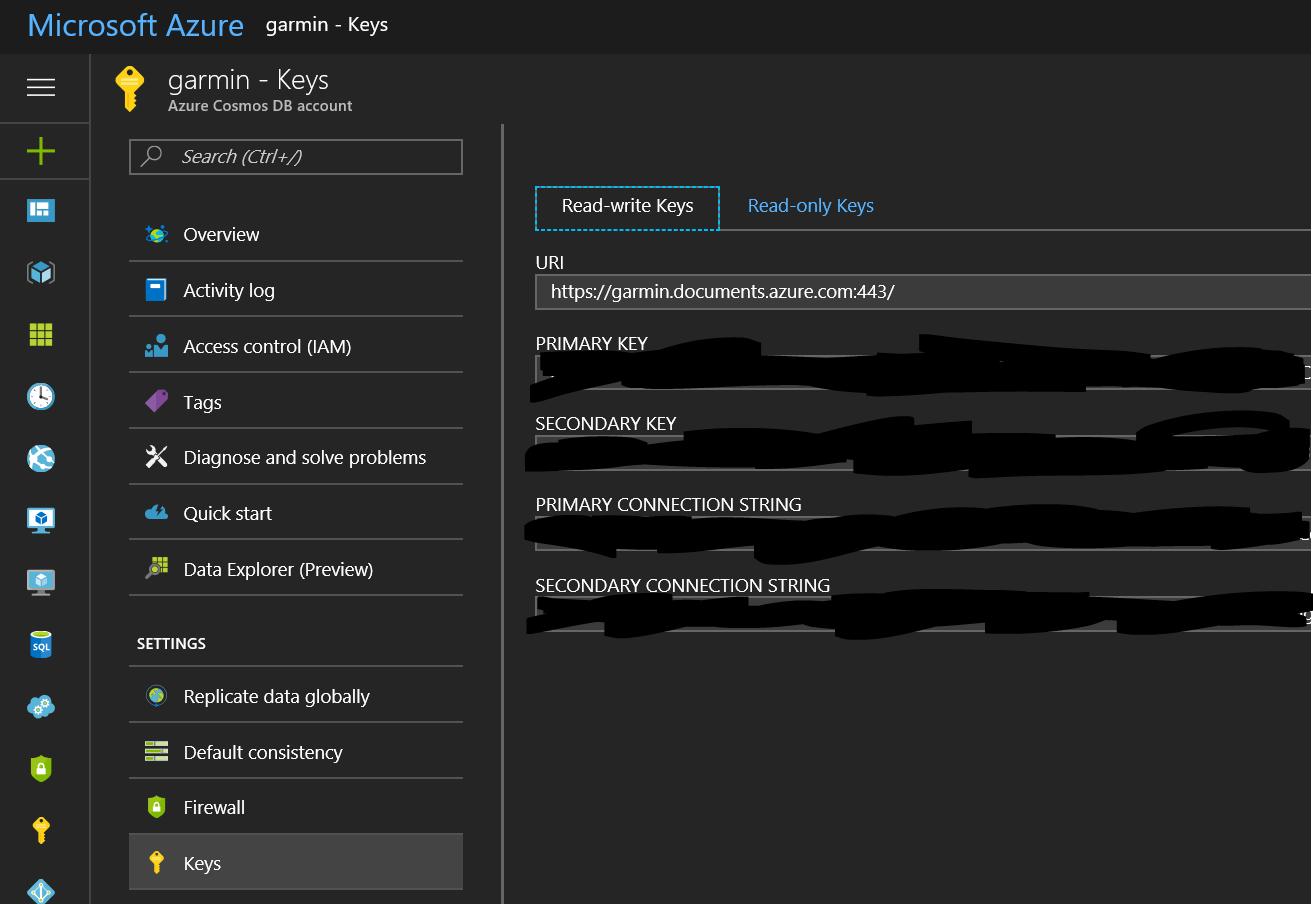1313x904 pixels.
Task: Open the Tags menu item
Action: tap(296, 402)
